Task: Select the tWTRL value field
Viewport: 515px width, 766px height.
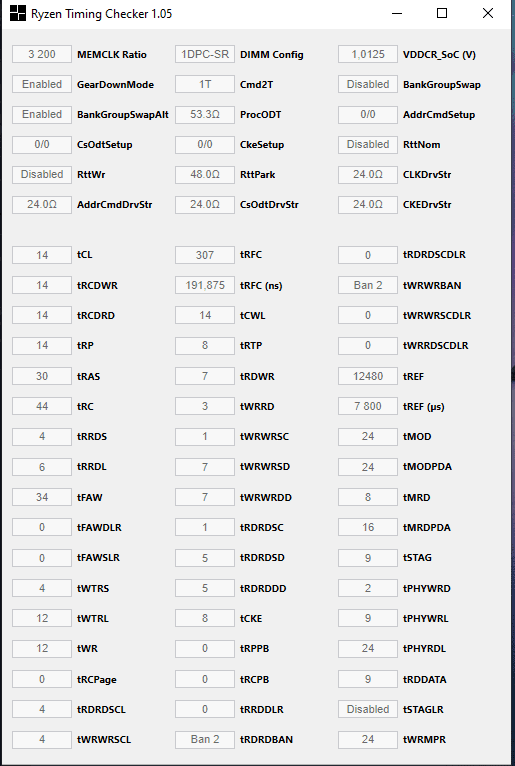Action: pyautogui.click(x=42, y=618)
